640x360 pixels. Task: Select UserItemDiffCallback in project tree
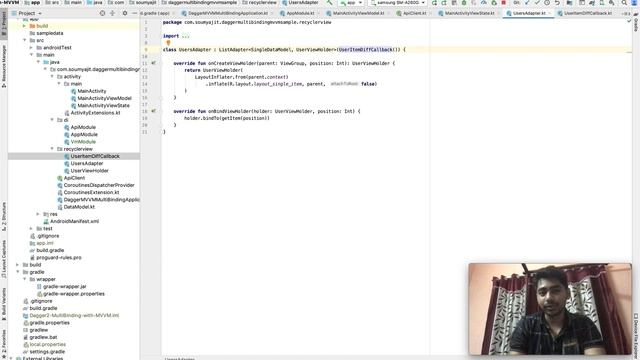tap(95, 156)
